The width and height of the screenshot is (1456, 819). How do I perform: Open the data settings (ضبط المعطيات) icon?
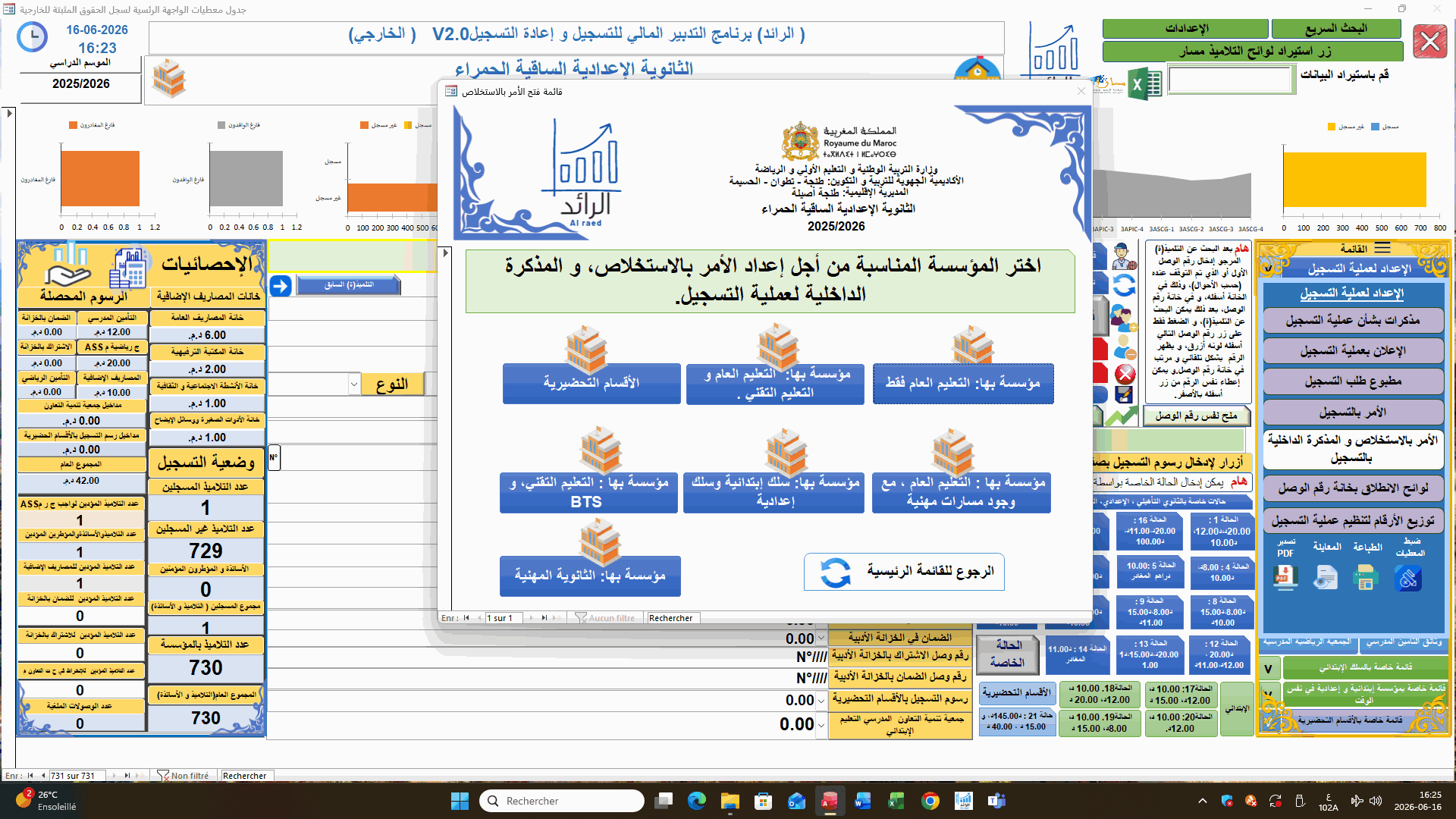pos(1408,578)
